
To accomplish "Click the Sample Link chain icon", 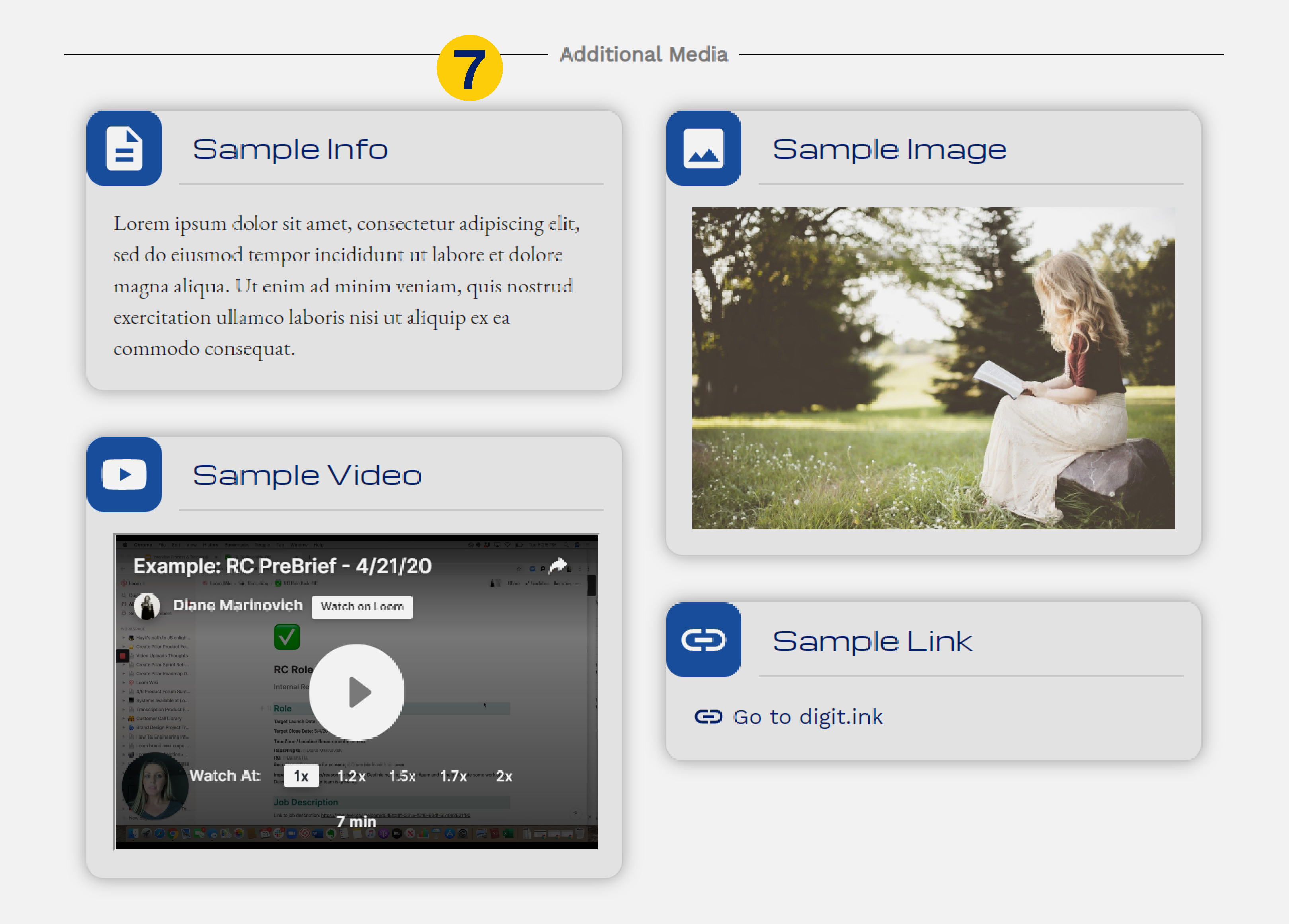I will pos(703,640).
